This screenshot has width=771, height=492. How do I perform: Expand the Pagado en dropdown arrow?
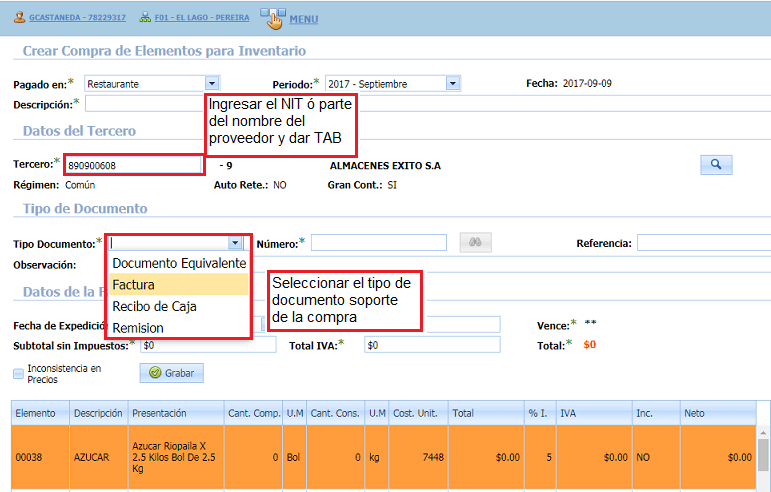coord(212,84)
